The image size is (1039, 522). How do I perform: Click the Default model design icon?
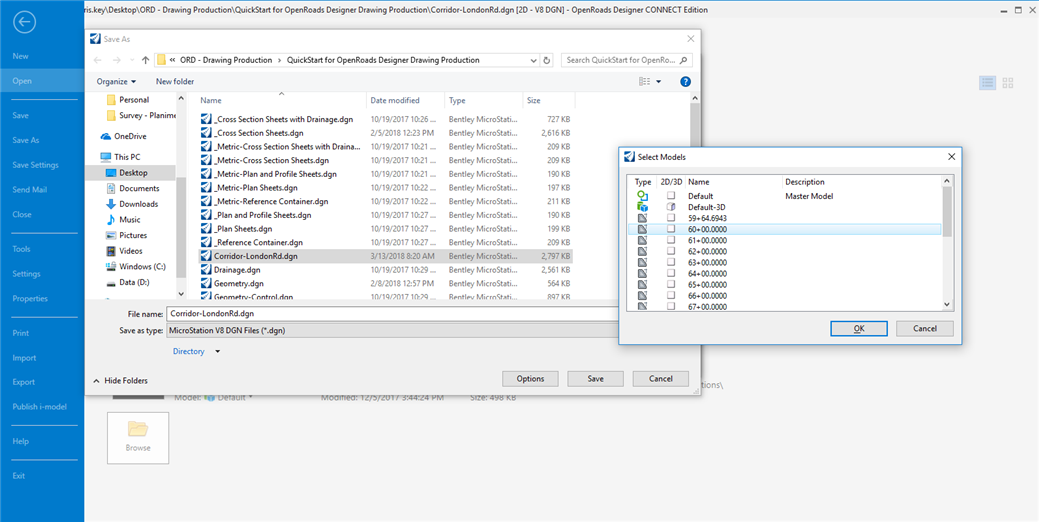pyautogui.click(x=641, y=196)
